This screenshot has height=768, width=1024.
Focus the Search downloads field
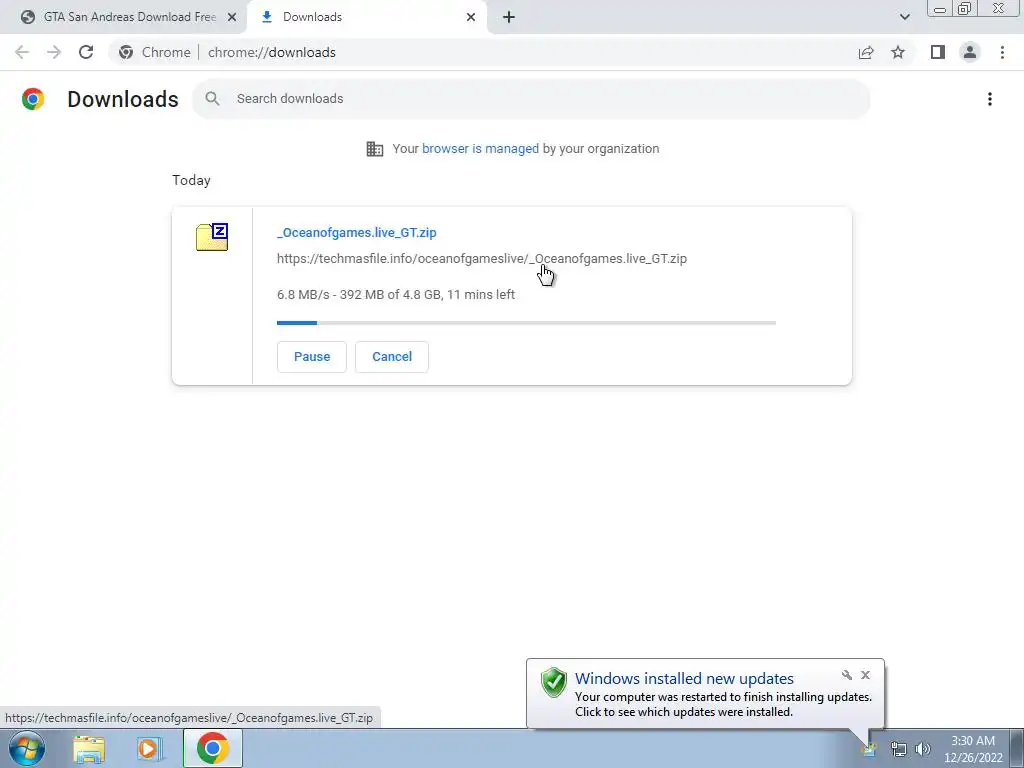coord(531,99)
